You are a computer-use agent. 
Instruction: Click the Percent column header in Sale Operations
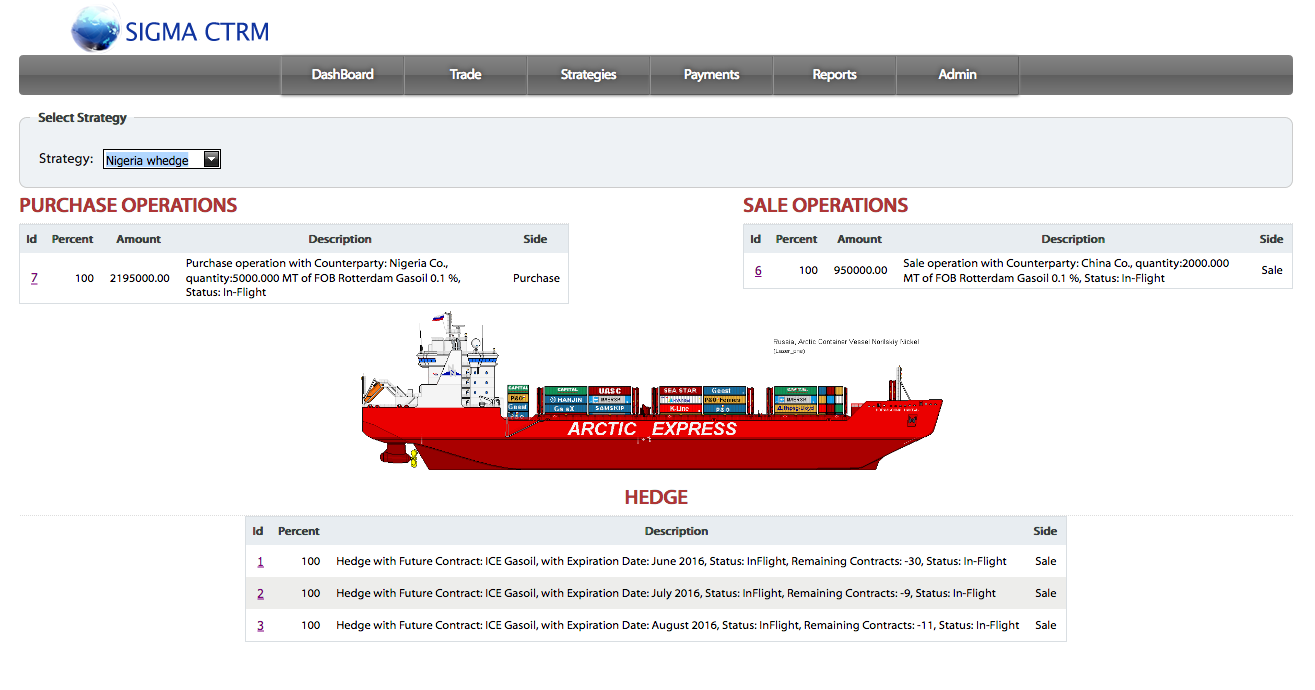[x=796, y=239]
